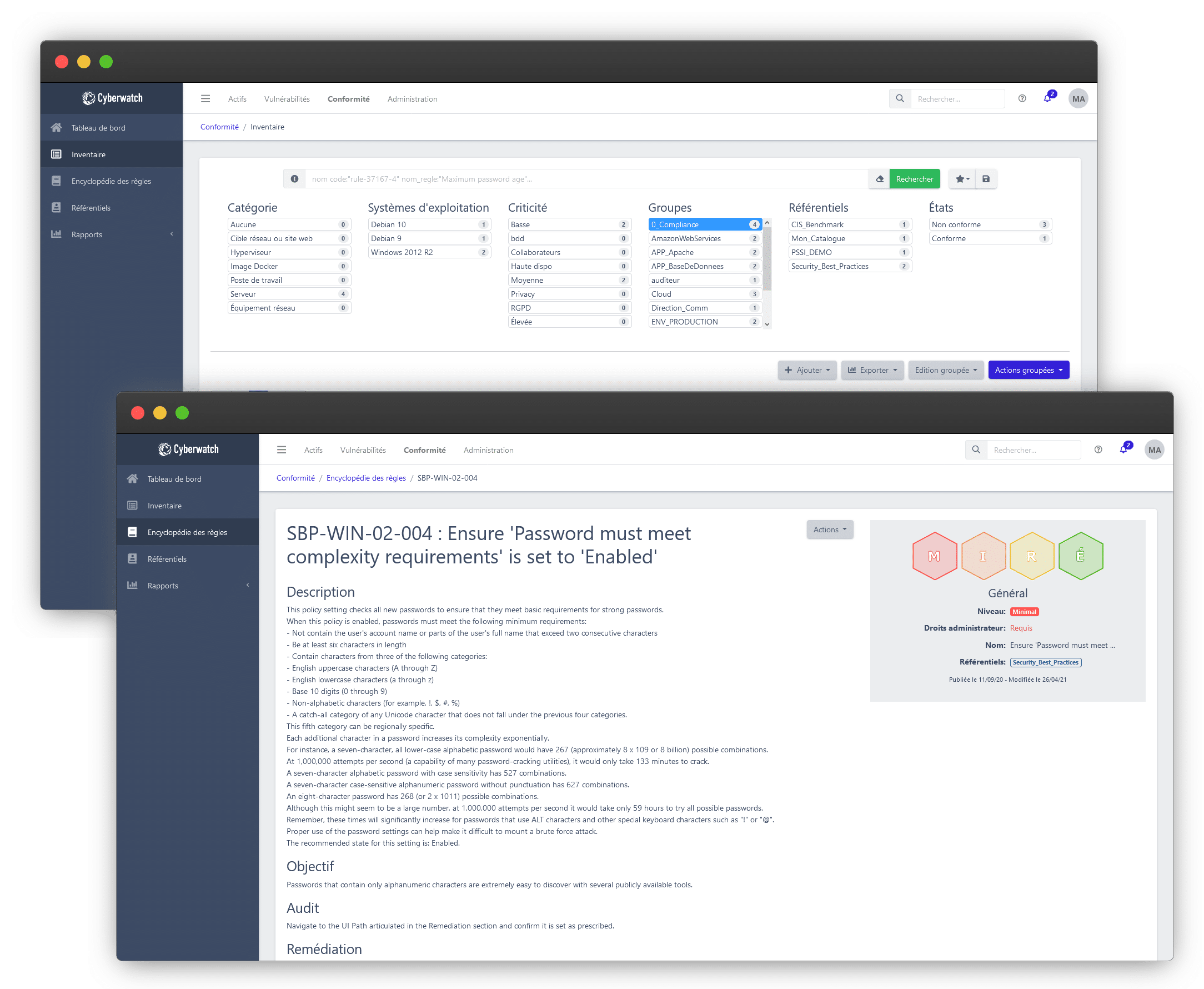The height and width of the screenshot is (989, 1204).
Task: Expand the Exporter dropdown menu
Action: point(873,371)
